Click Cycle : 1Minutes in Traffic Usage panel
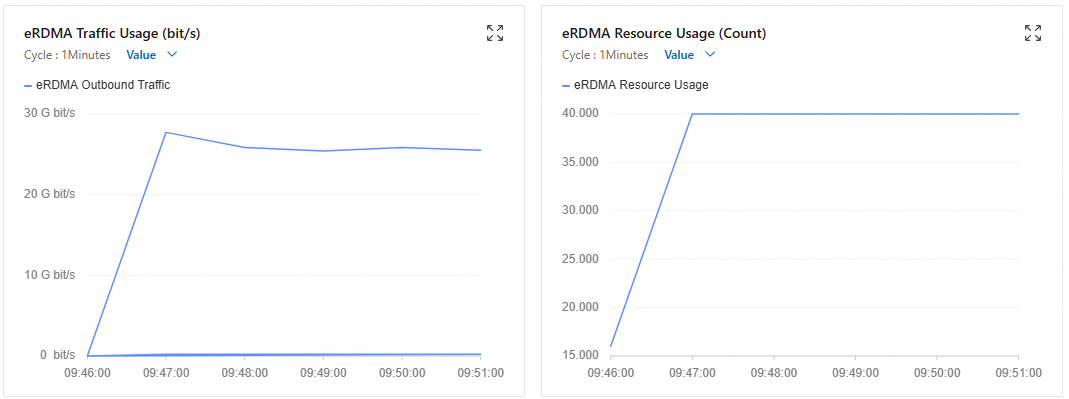1069x399 pixels. click(x=68, y=55)
